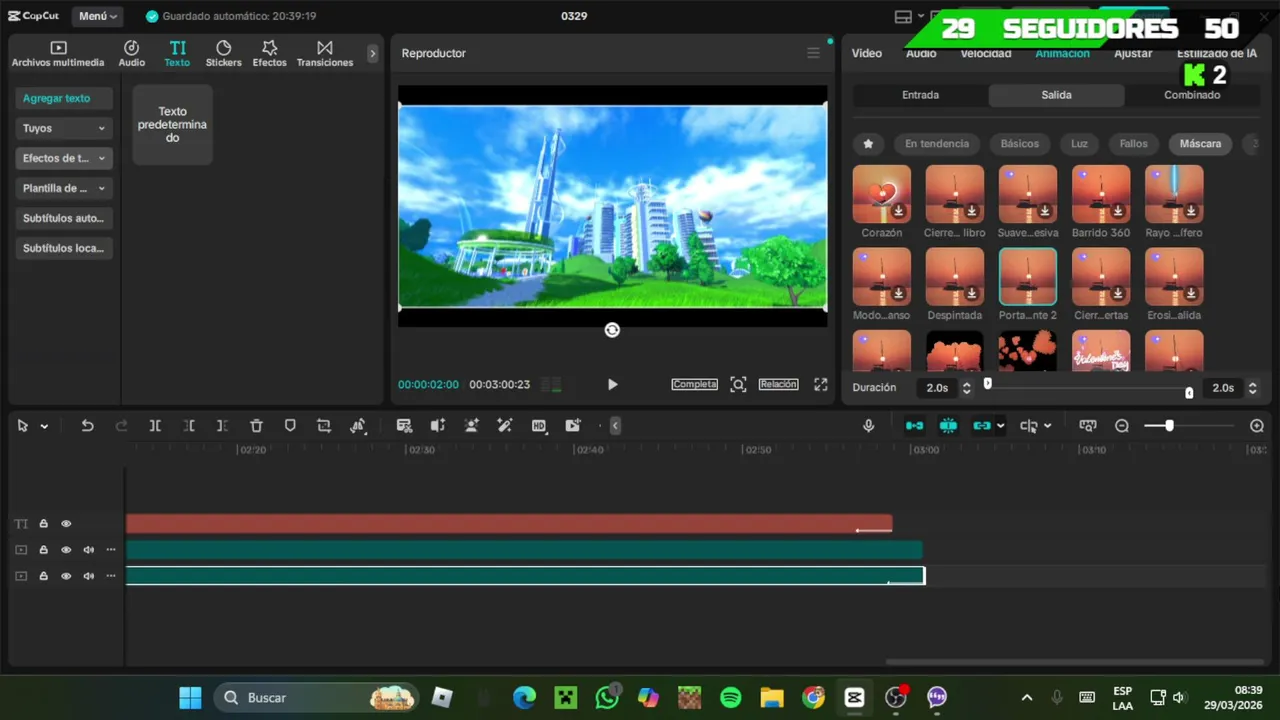Show more tabs after Transiciones
The height and width of the screenshot is (720, 1280).
pyautogui.click(x=373, y=53)
